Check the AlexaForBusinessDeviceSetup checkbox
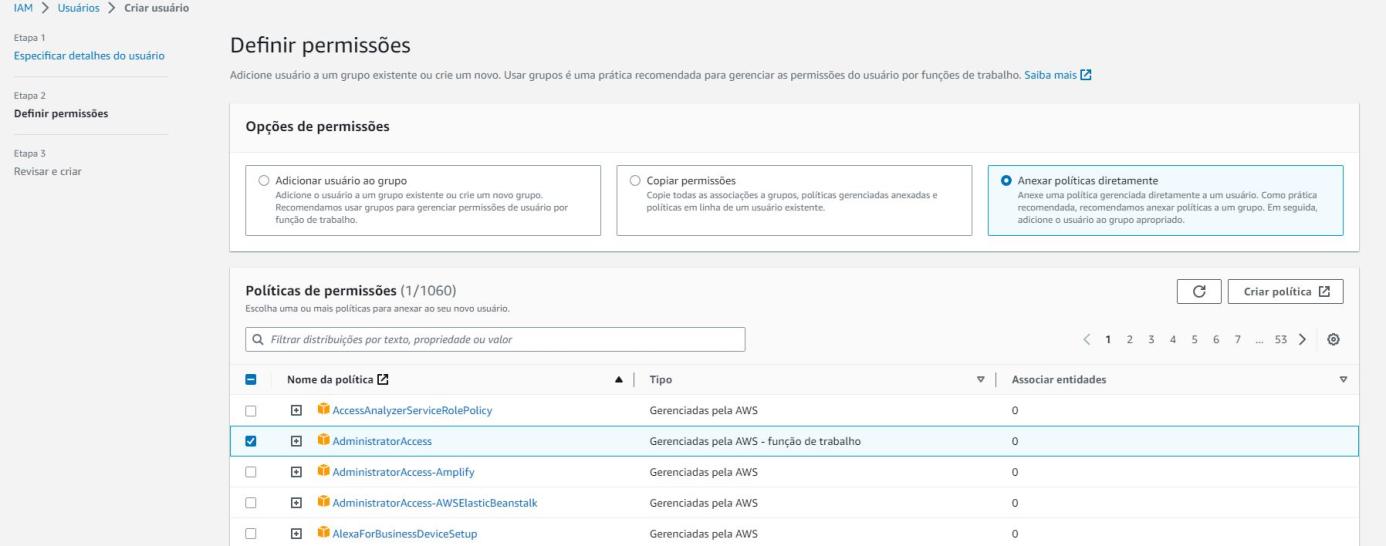The width and height of the screenshot is (1386, 546). pos(251,533)
